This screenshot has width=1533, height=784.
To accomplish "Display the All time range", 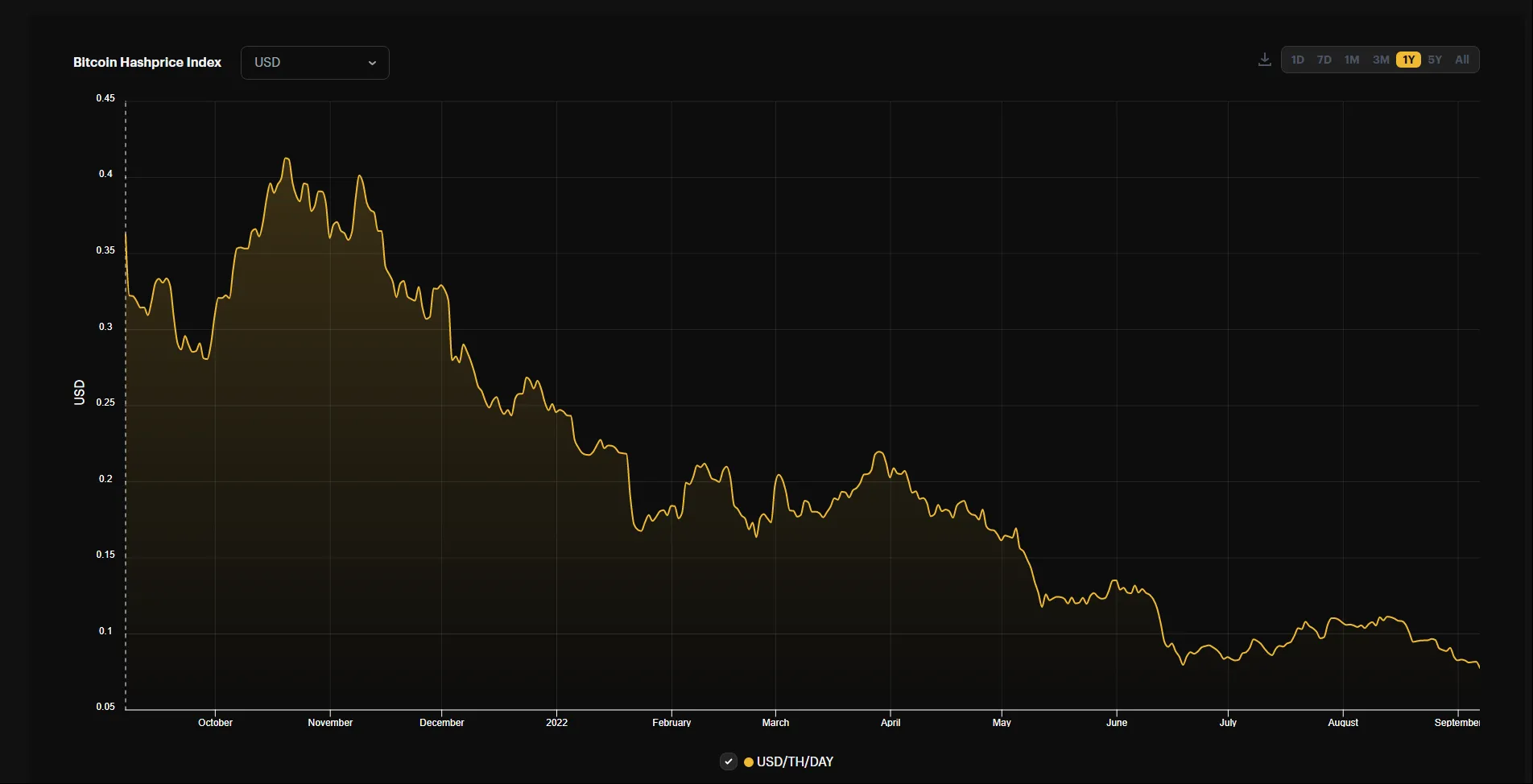I will click(x=1462, y=60).
